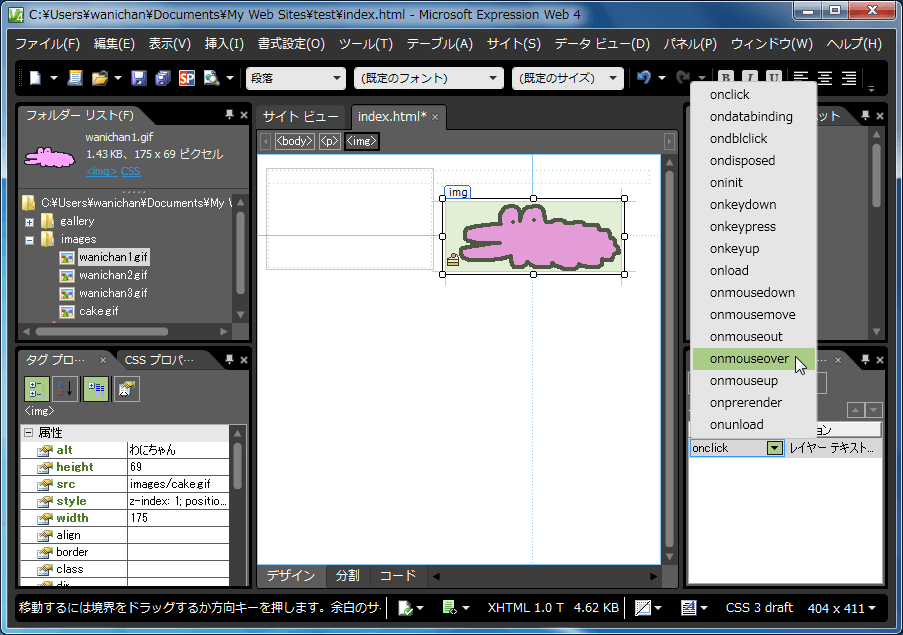Switch to the CSS プロパ… tab
Screen dimensions: 903x635
pyautogui.click(x=159, y=360)
